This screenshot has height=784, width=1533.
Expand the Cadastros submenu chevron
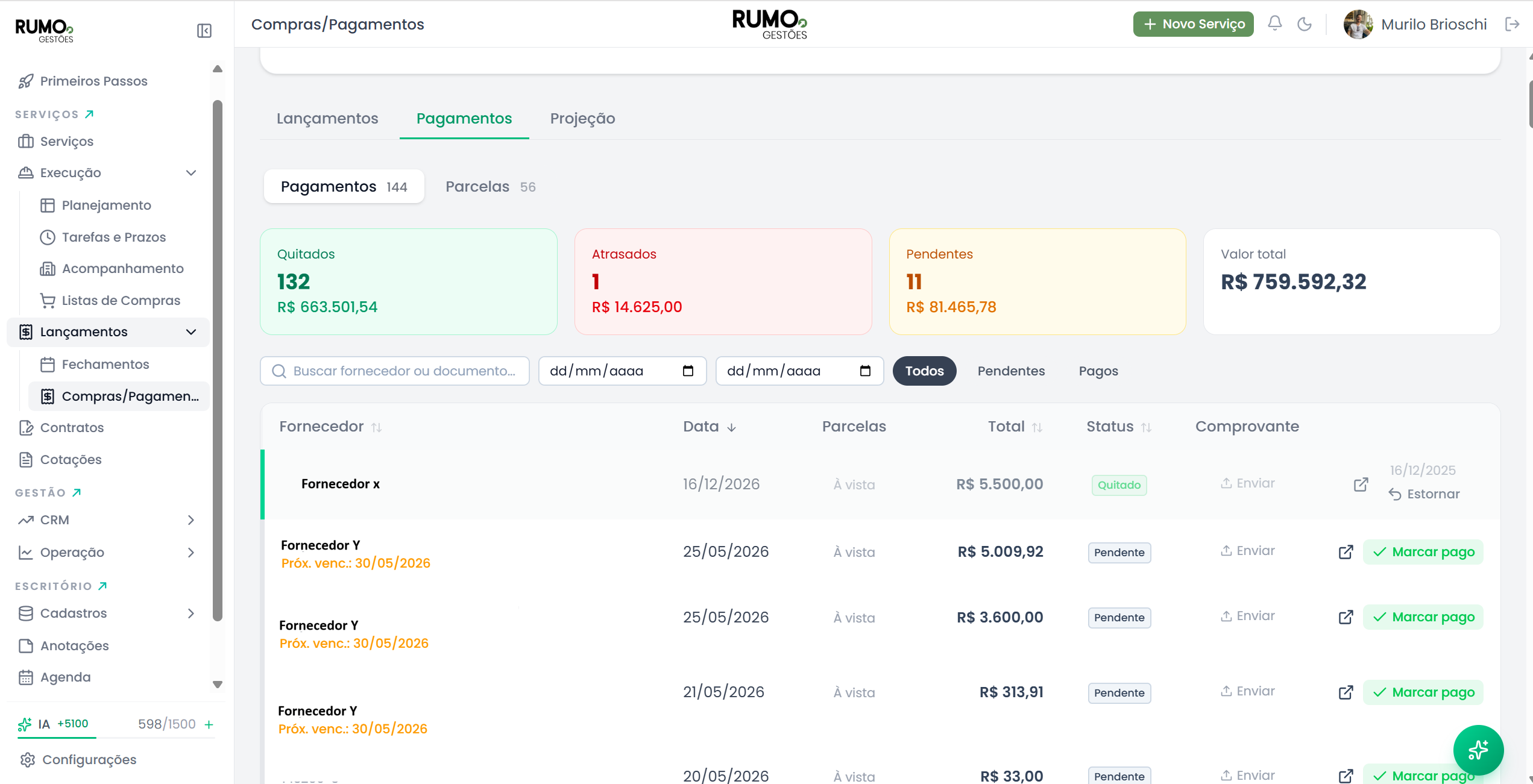191,613
